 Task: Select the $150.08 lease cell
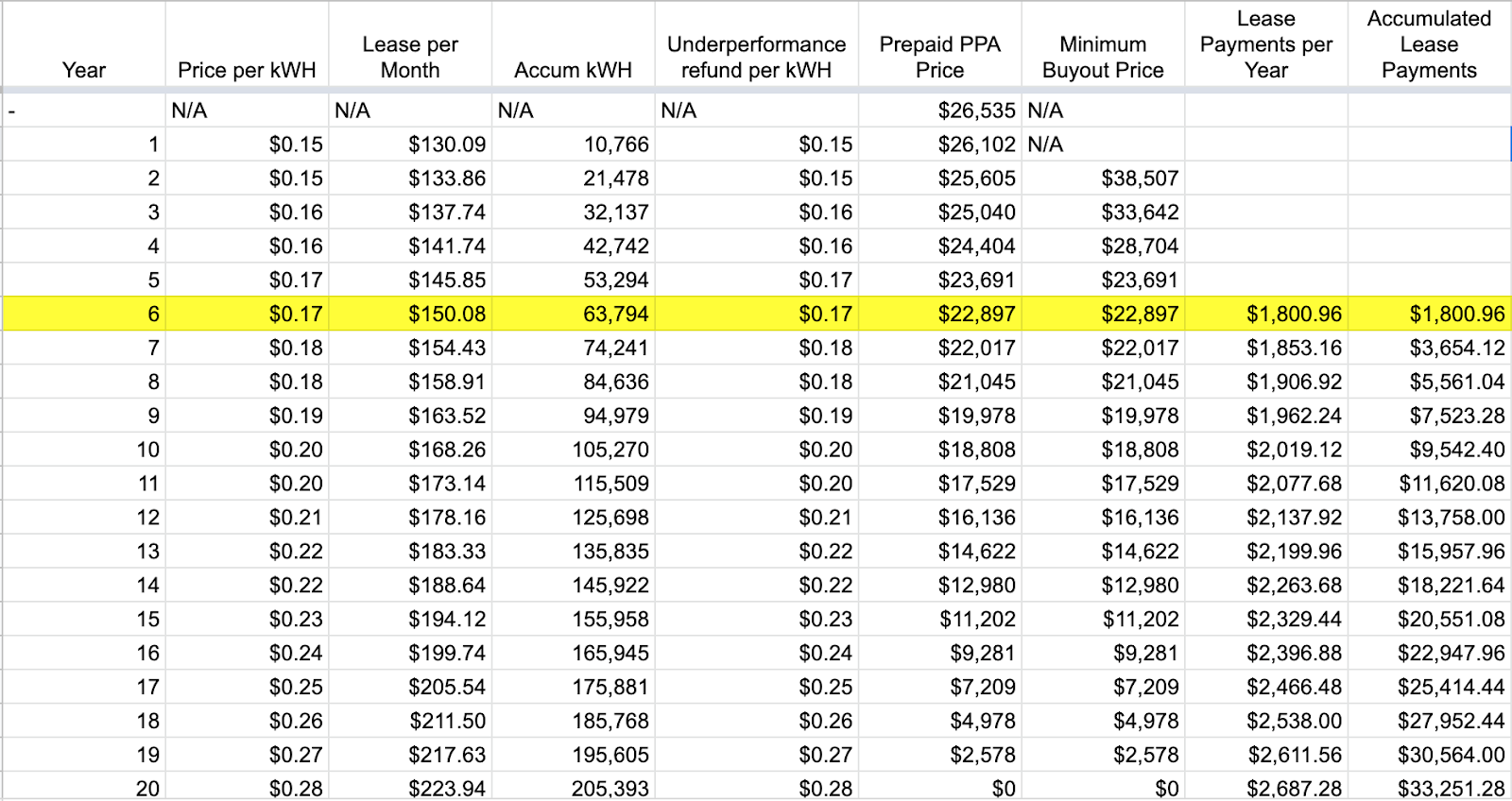410,314
